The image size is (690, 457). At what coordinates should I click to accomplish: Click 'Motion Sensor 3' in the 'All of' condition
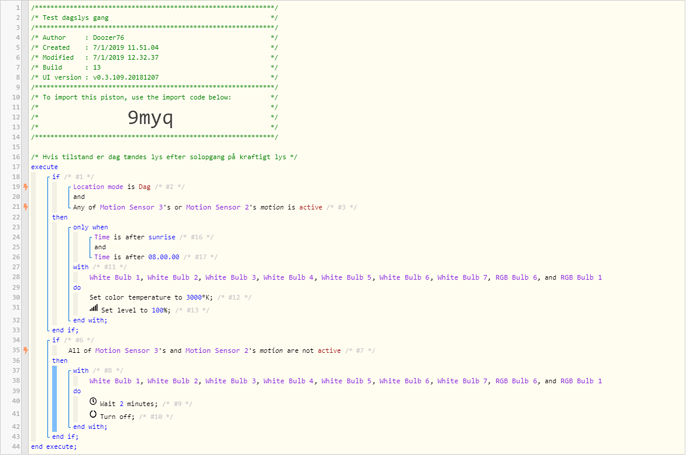click(127, 351)
